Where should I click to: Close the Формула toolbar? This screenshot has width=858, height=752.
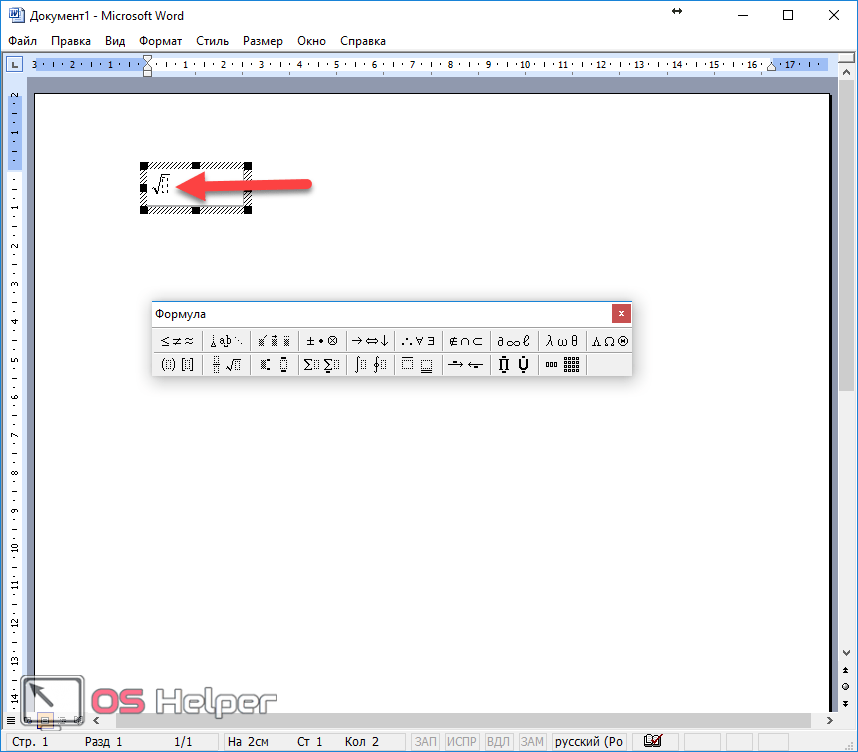[621, 313]
